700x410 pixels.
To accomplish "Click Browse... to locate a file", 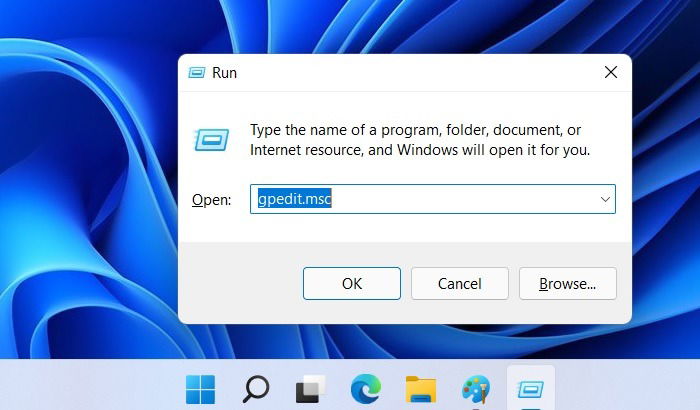I will (x=568, y=284).
